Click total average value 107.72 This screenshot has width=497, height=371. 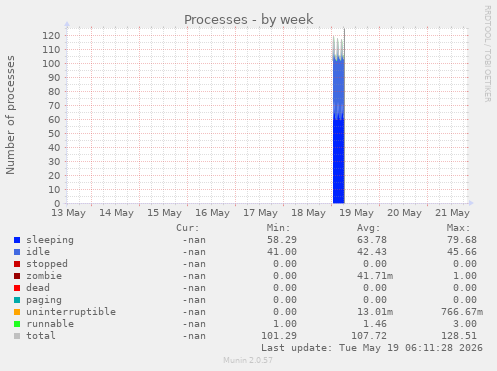[x=369, y=336]
